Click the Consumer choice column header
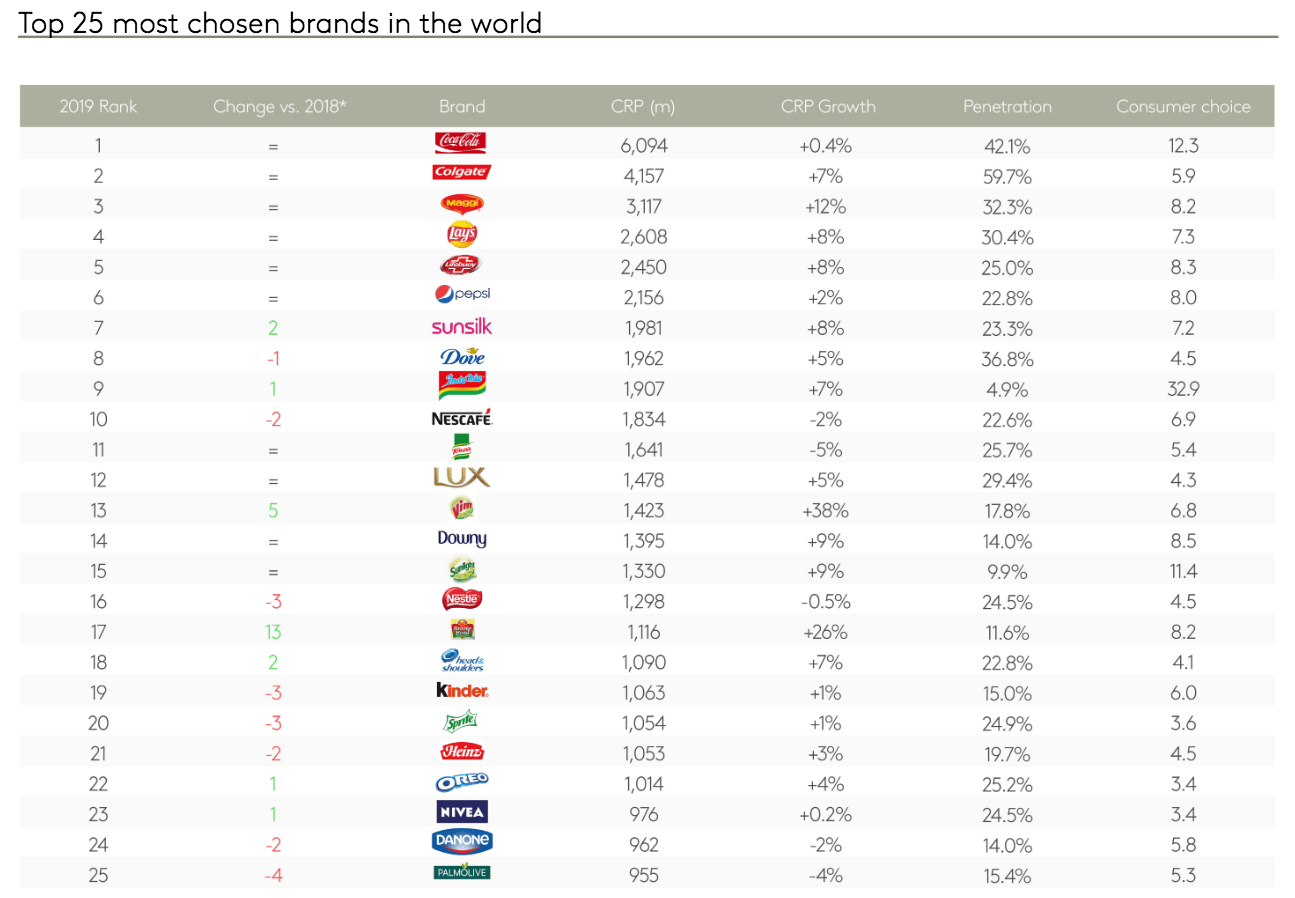 (x=1183, y=107)
